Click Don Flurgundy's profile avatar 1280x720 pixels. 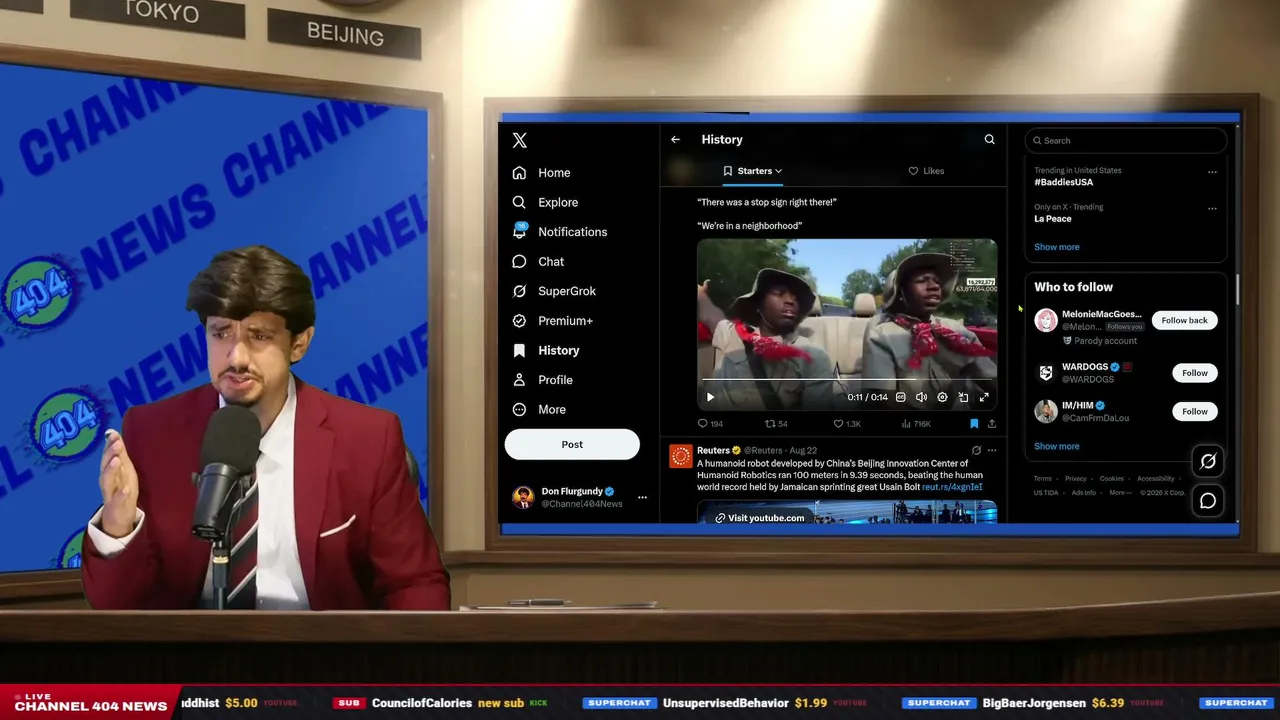523,497
